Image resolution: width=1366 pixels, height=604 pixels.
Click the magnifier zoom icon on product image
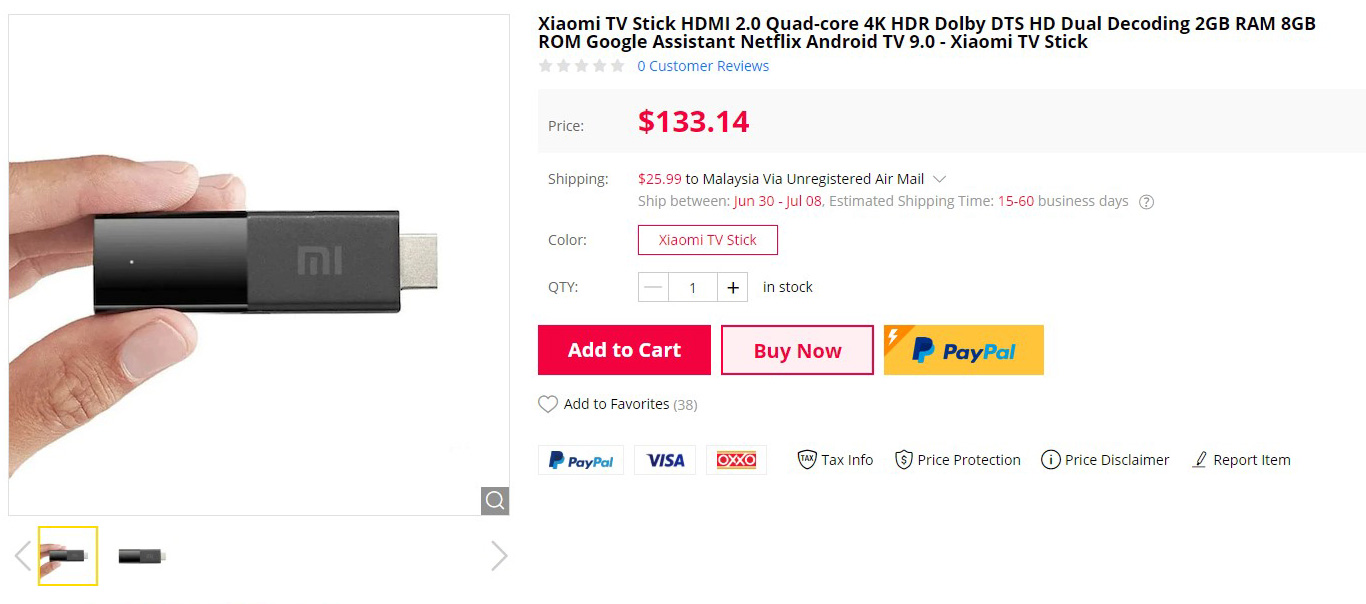click(495, 500)
